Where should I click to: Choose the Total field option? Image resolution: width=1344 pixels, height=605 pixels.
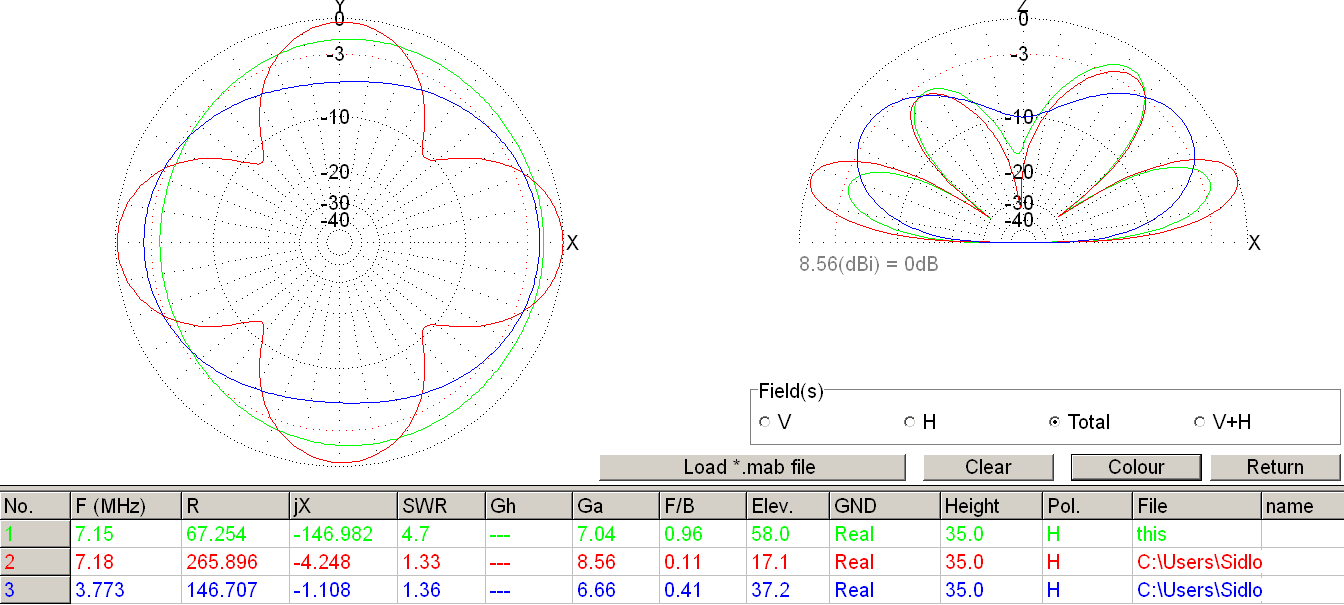pyautogui.click(x=1054, y=422)
